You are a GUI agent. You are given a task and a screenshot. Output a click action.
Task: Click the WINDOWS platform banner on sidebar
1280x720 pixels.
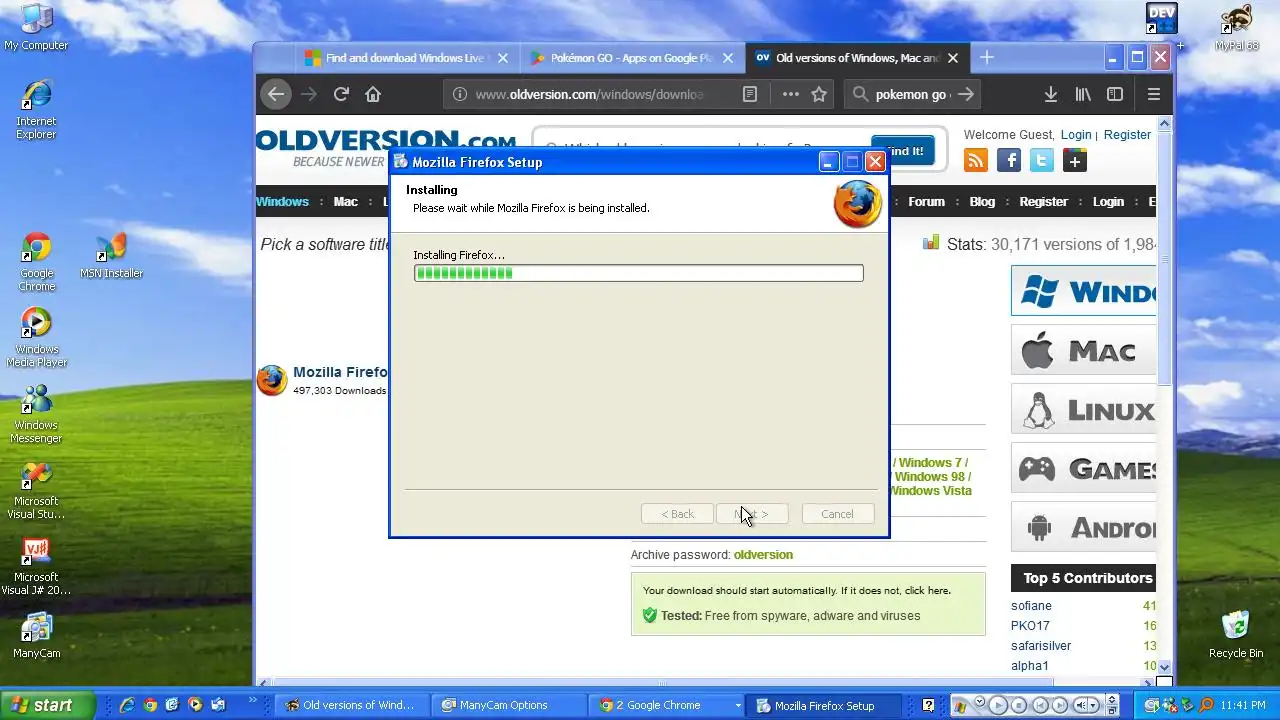point(1084,291)
